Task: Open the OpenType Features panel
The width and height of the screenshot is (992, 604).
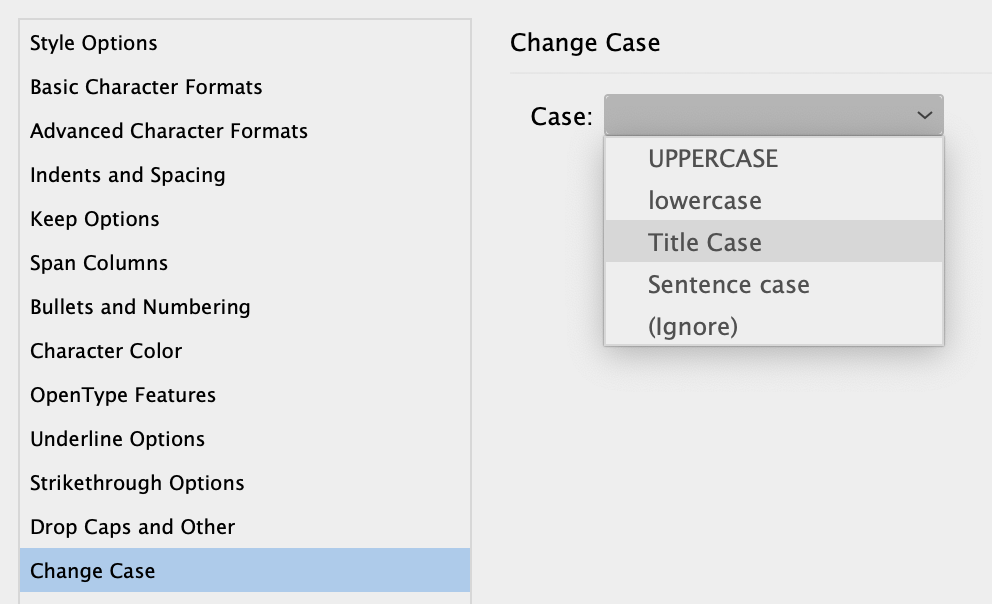Action: pyautogui.click(x=122, y=395)
